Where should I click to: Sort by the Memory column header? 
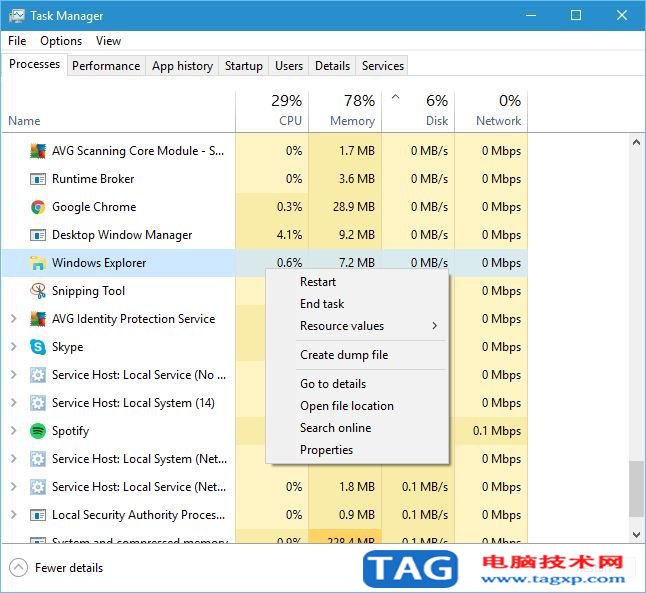pyautogui.click(x=345, y=110)
